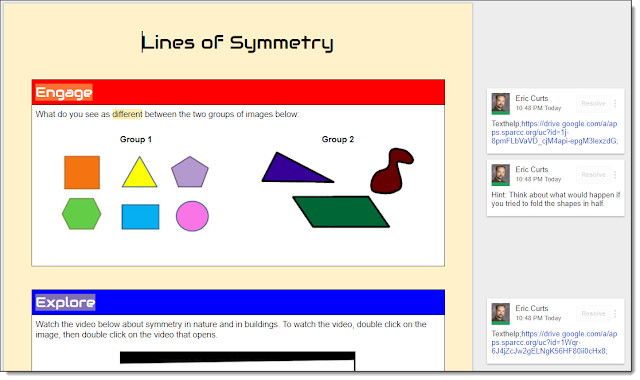
Task: Select the pink circle shape
Action: 192,216
